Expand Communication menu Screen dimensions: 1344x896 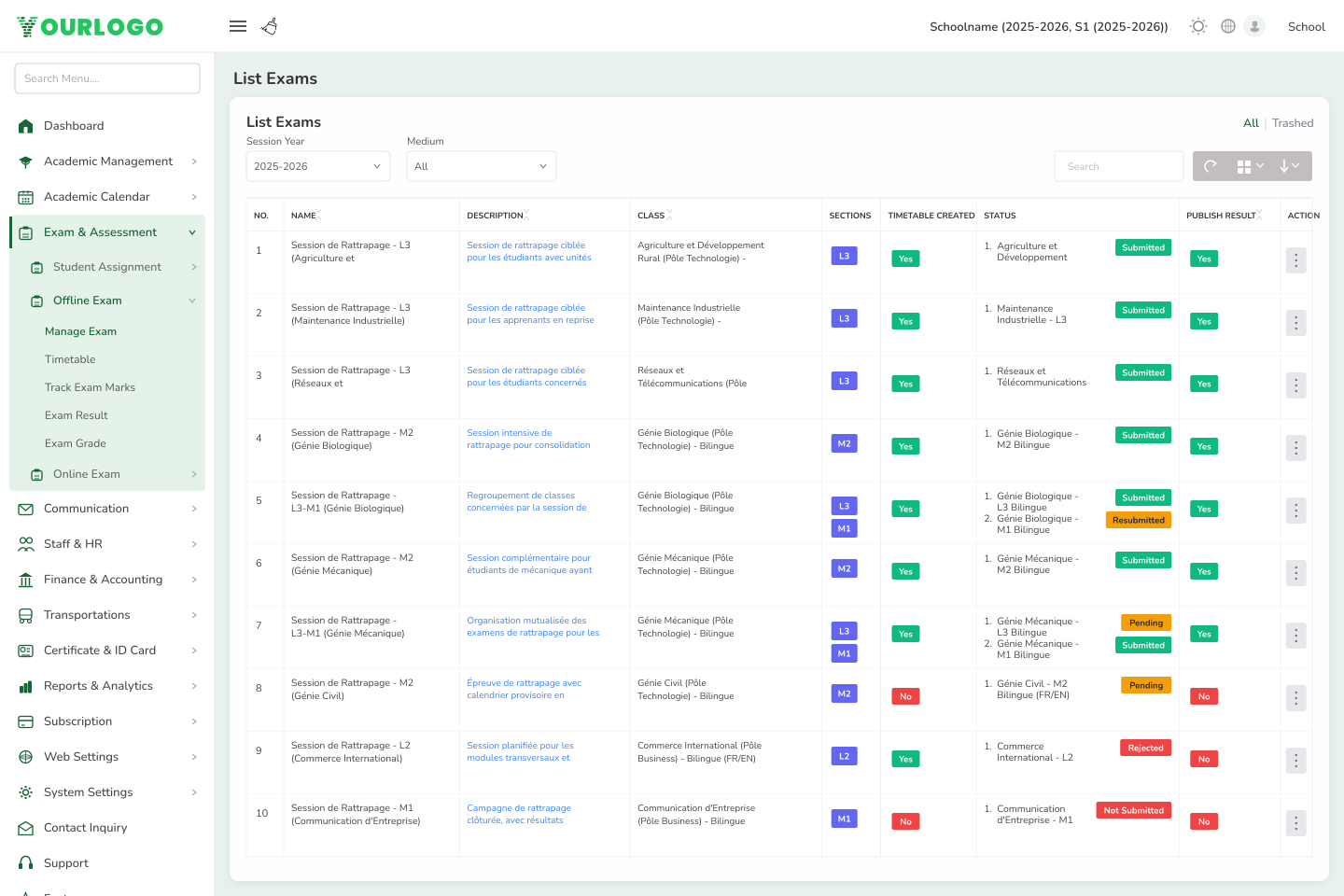[107, 509]
